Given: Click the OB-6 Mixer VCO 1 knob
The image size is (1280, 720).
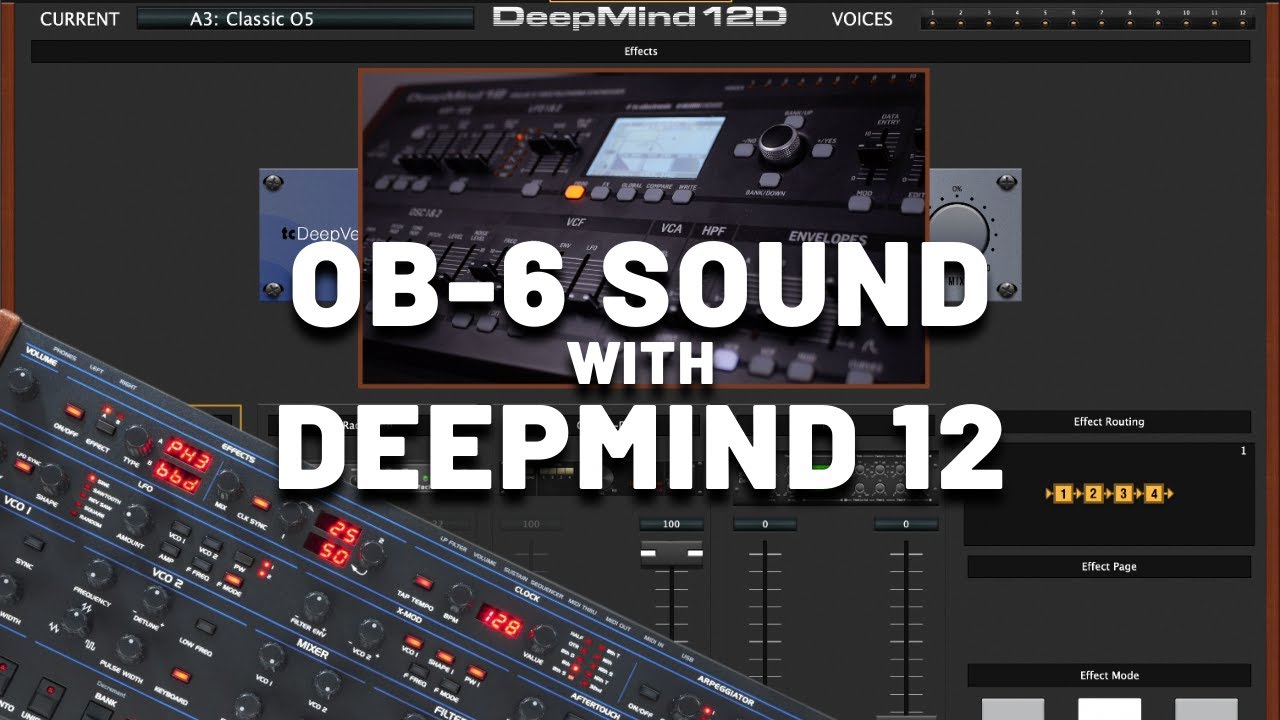Looking at the screenshot, I should [x=270, y=658].
